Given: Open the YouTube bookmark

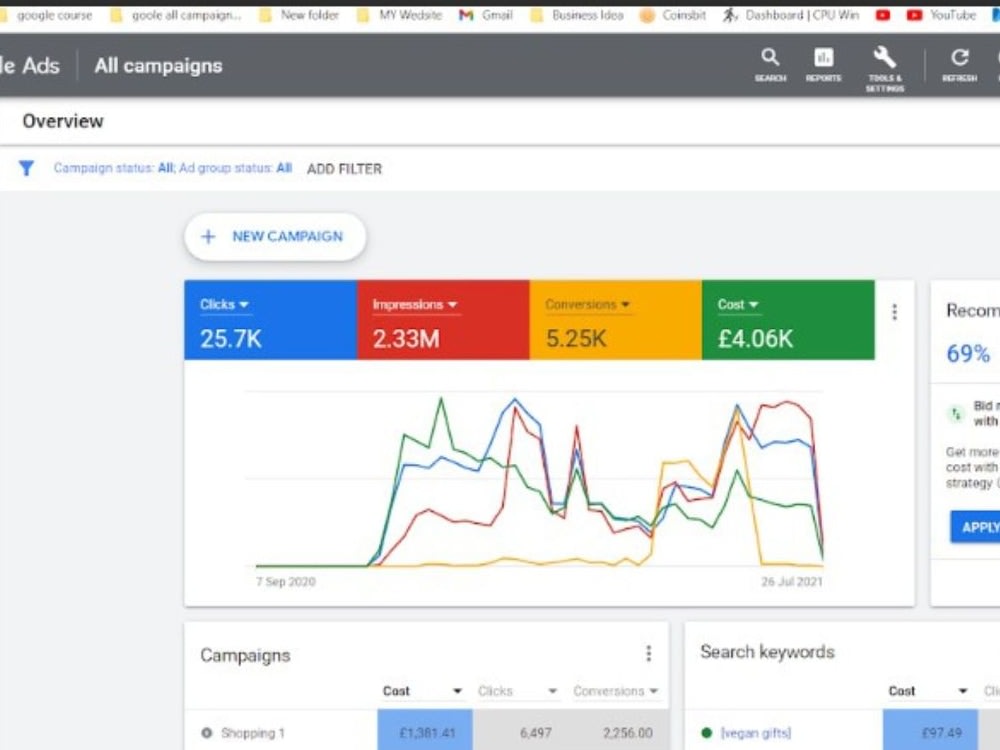Looking at the screenshot, I should 941,15.
